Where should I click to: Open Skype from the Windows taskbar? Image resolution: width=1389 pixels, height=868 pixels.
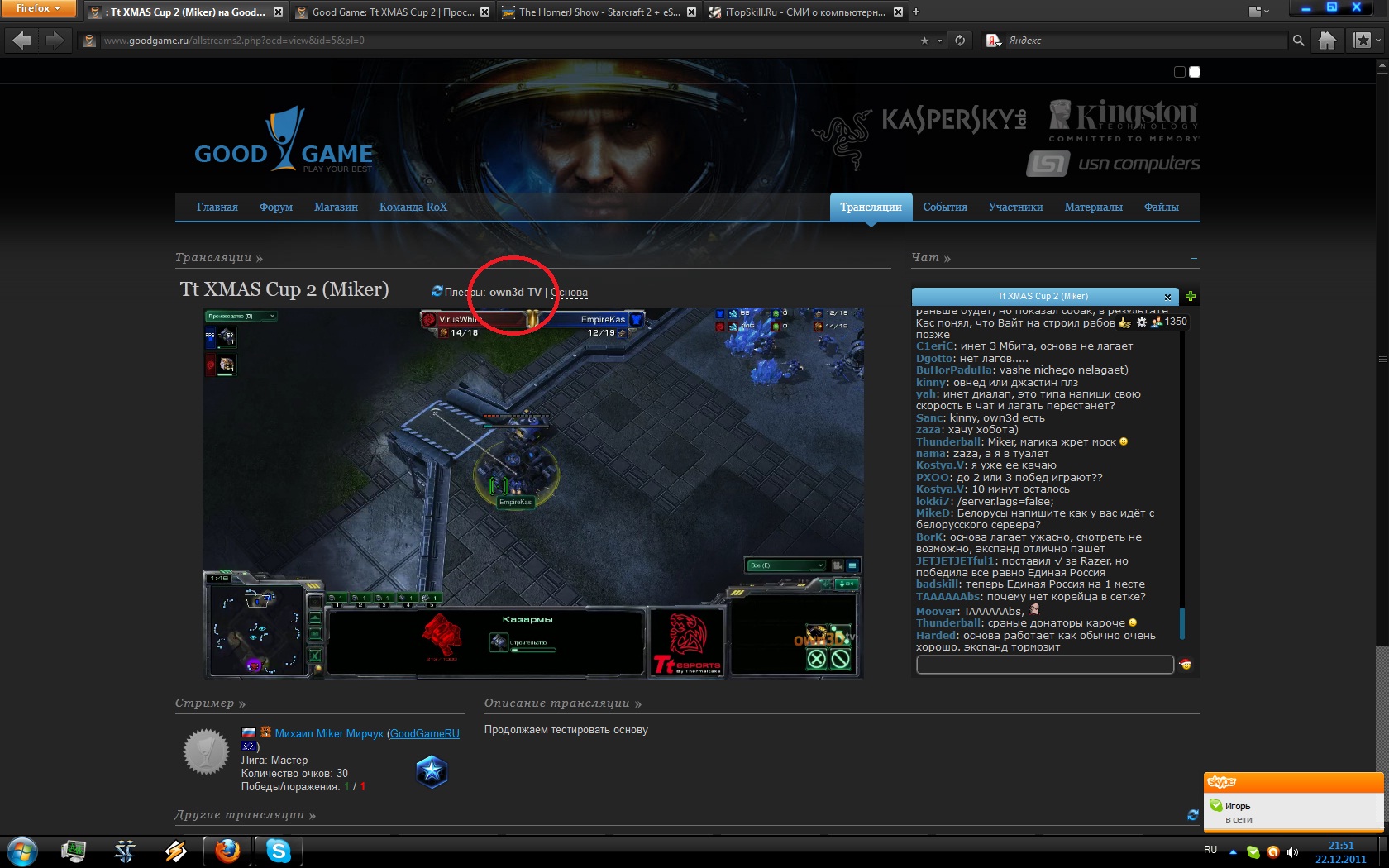coord(278,851)
